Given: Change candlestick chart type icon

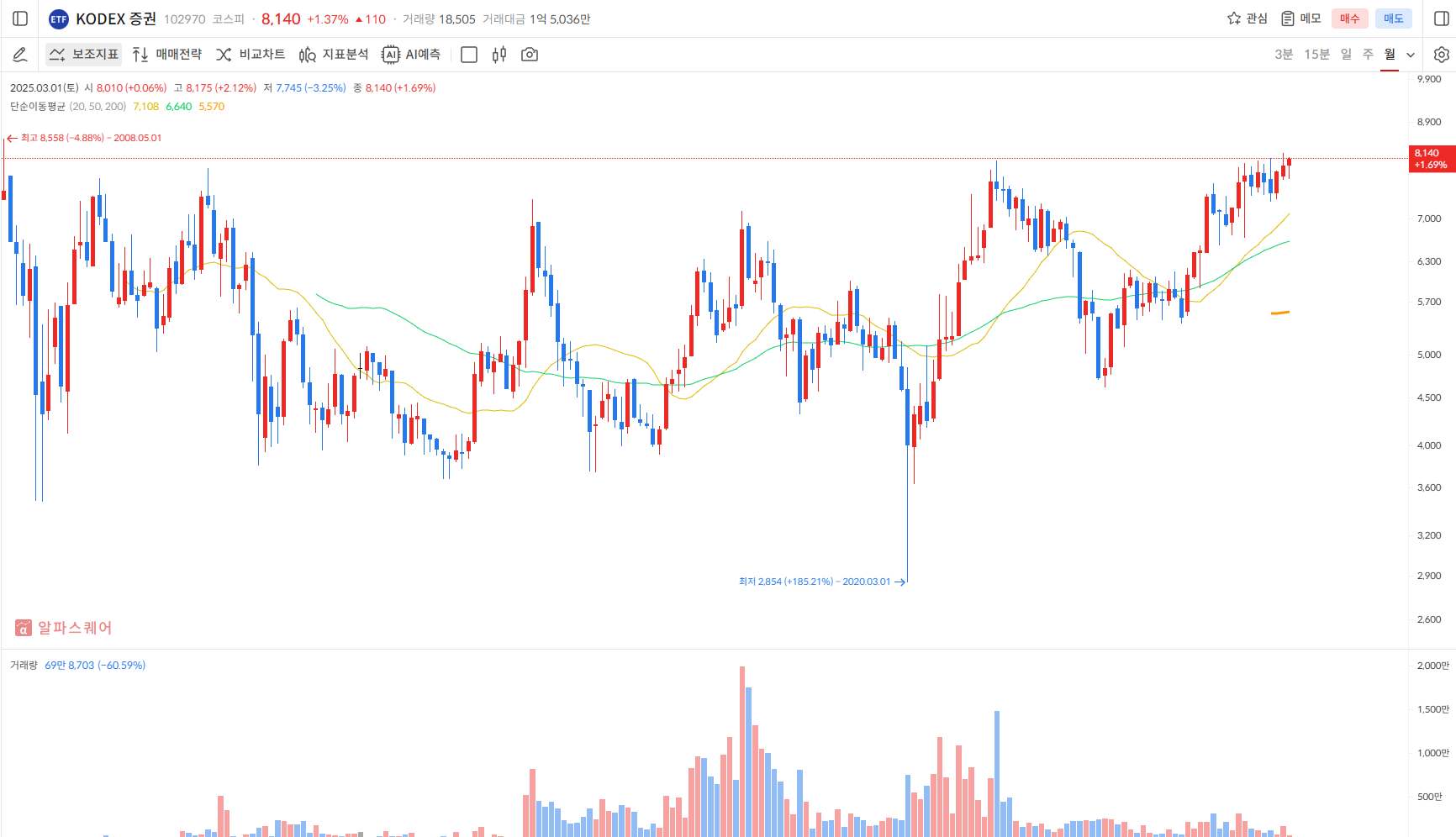Looking at the screenshot, I should (x=499, y=55).
